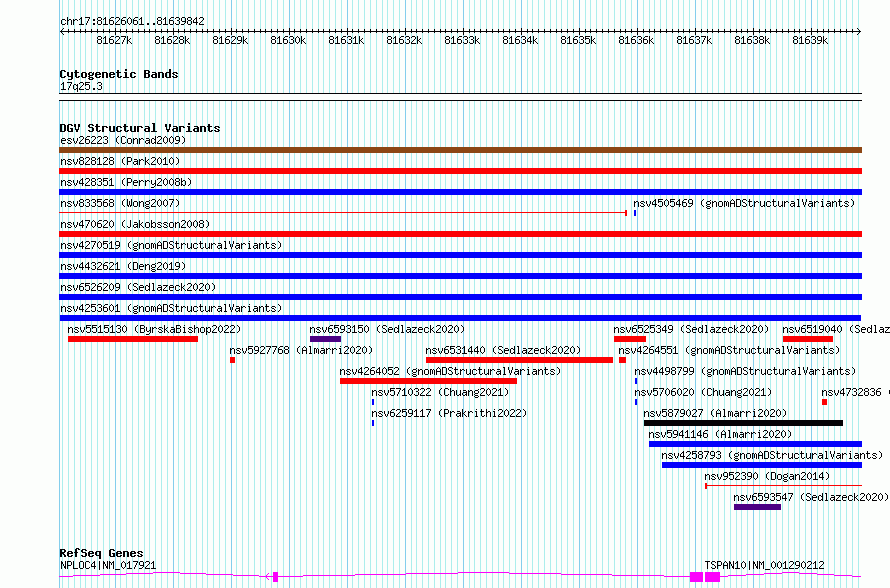Click the magenta NPLOC4 exon block
The width and height of the screenshot is (890, 588).
(275, 577)
